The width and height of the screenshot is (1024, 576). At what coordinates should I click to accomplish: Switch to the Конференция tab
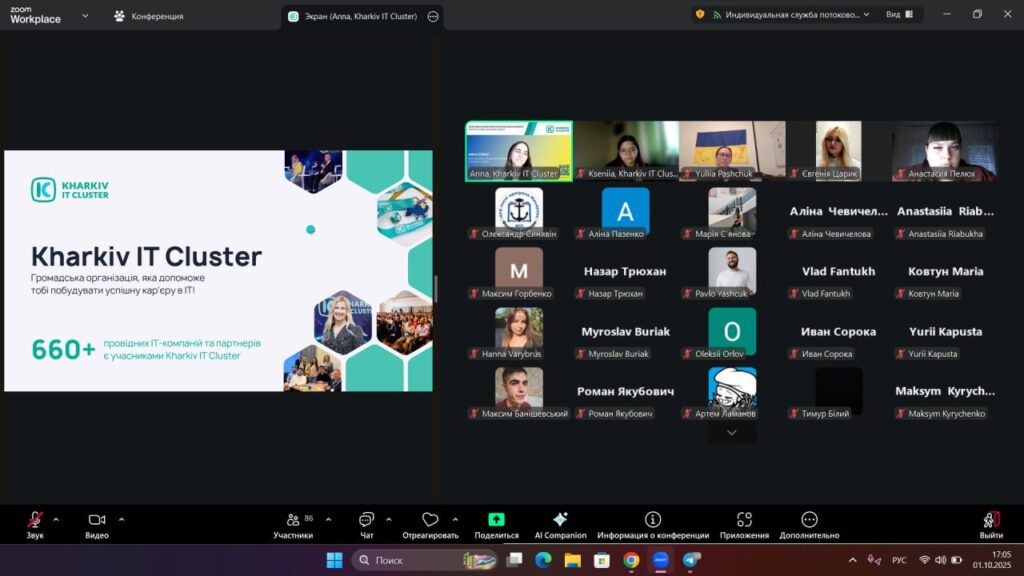[x=149, y=16]
